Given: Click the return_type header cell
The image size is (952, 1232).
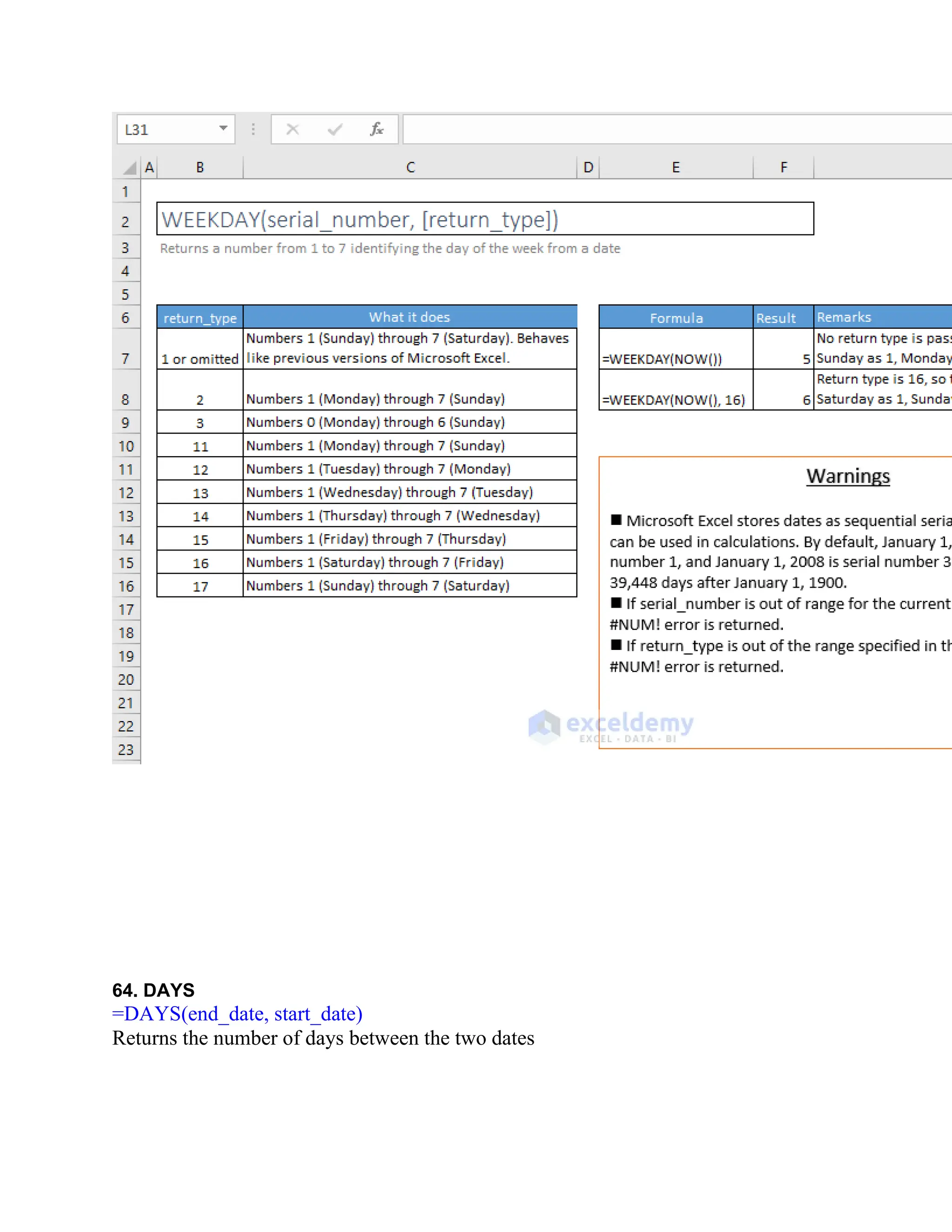Looking at the screenshot, I should 199,317.
